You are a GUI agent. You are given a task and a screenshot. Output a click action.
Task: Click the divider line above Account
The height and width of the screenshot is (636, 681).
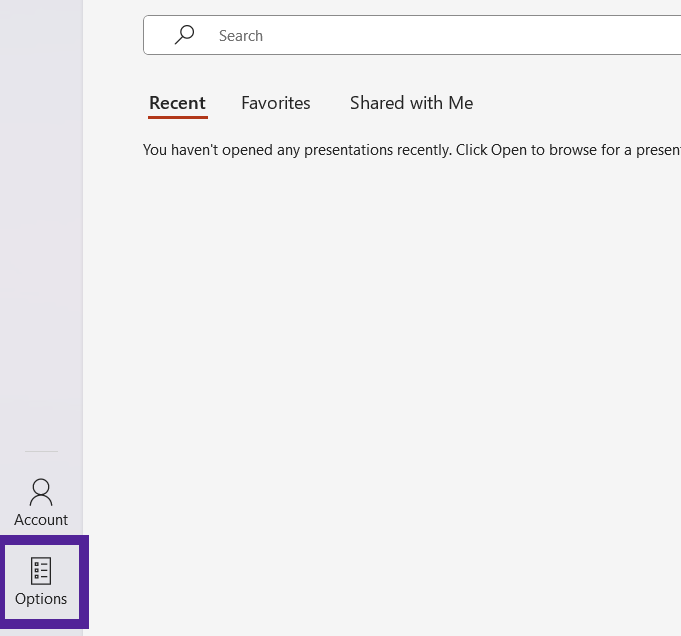tap(41, 452)
